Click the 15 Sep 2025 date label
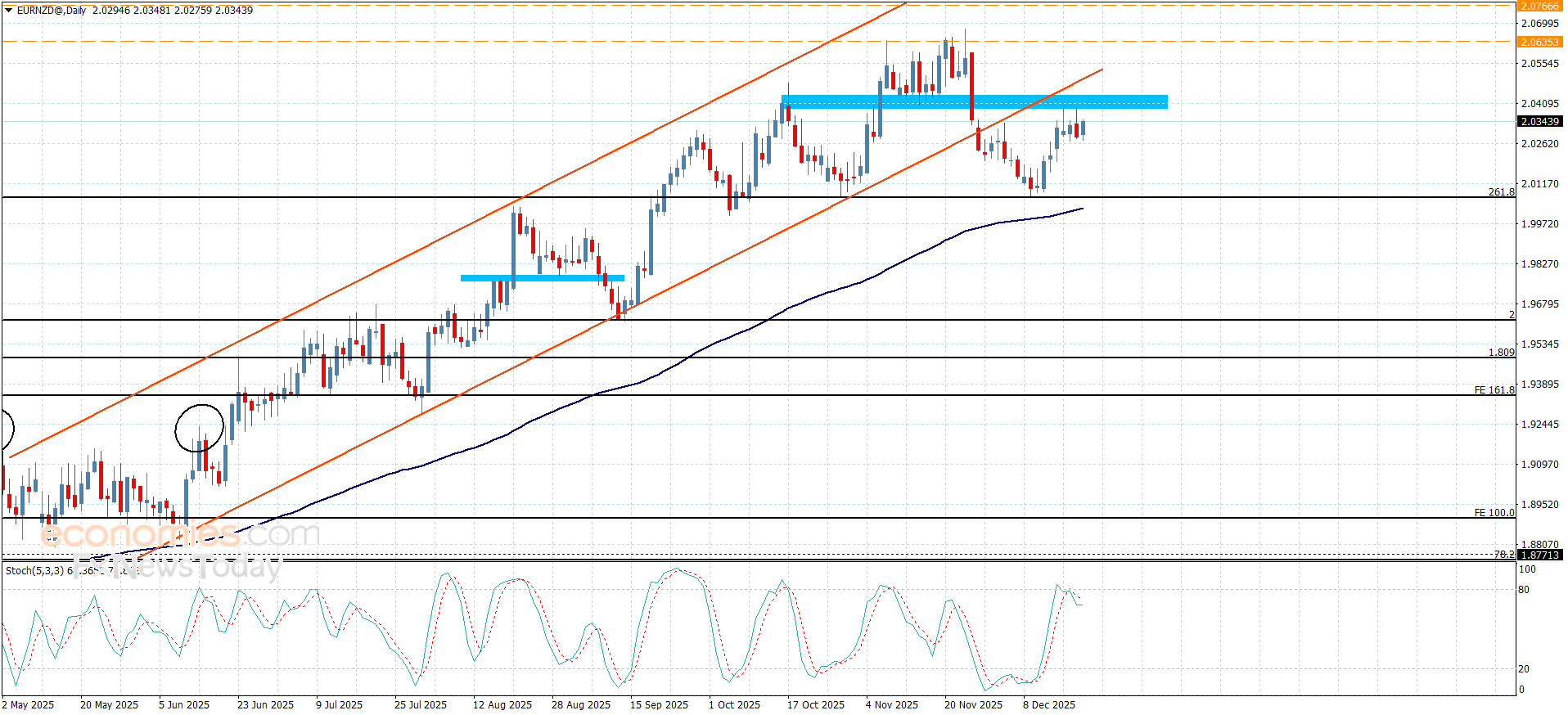Image resolution: width=1568 pixels, height=715 pixels. coord(659,705)
